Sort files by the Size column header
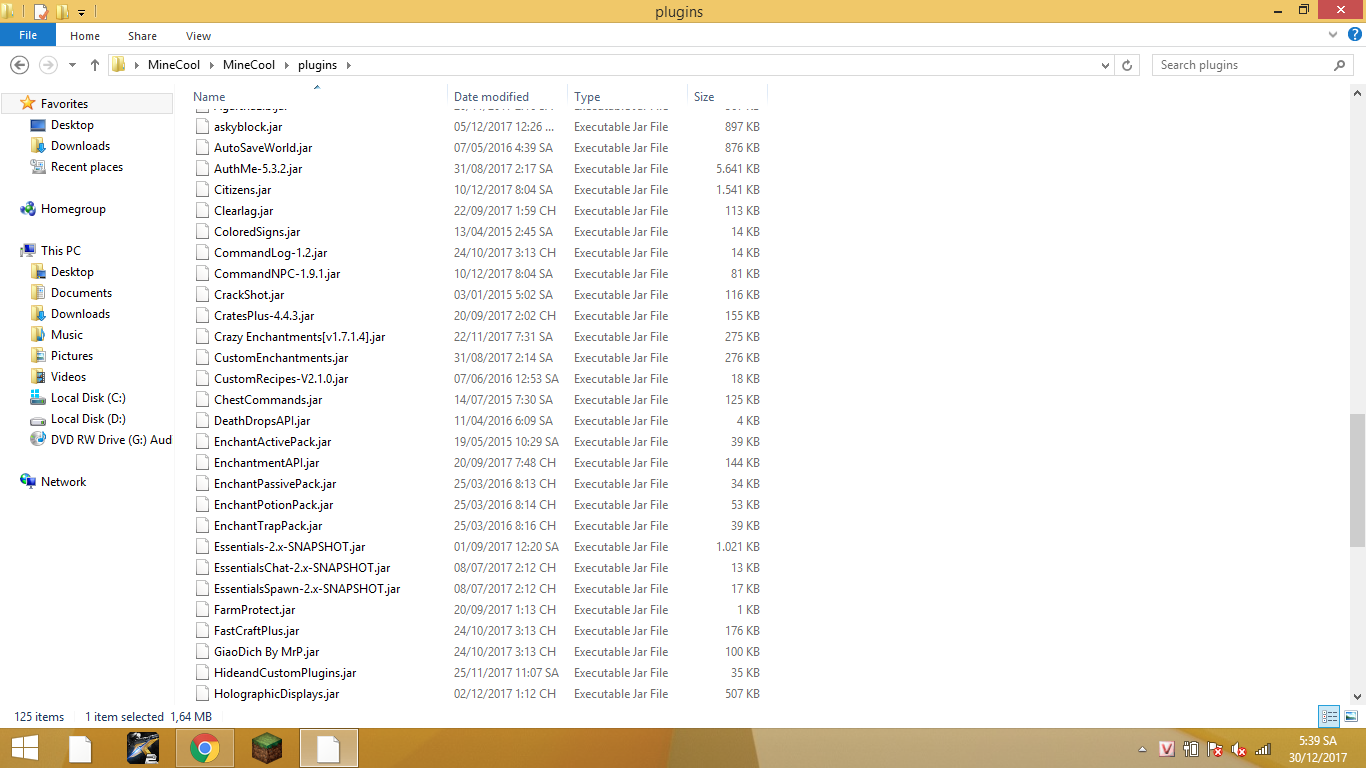Image resolution: width=1366 pixels, height=768 pixels. (727, 97)
